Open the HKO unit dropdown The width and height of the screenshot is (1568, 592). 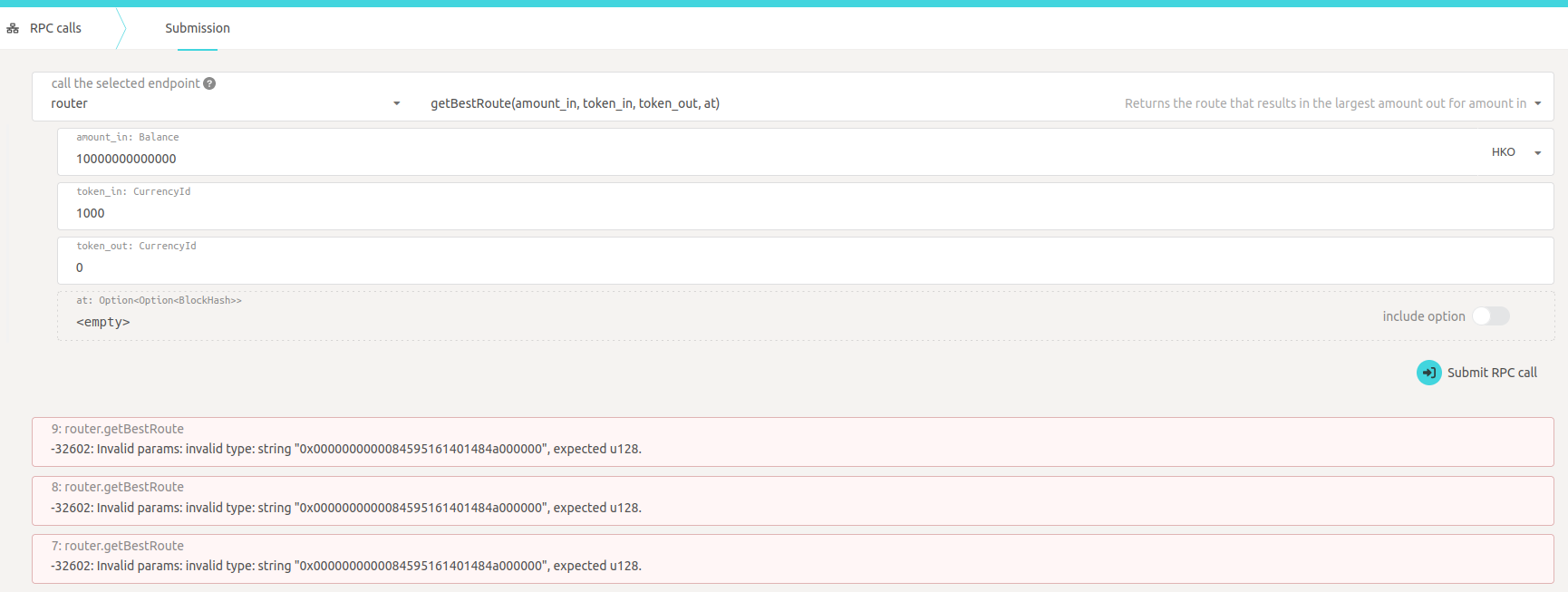[1515, 152]
